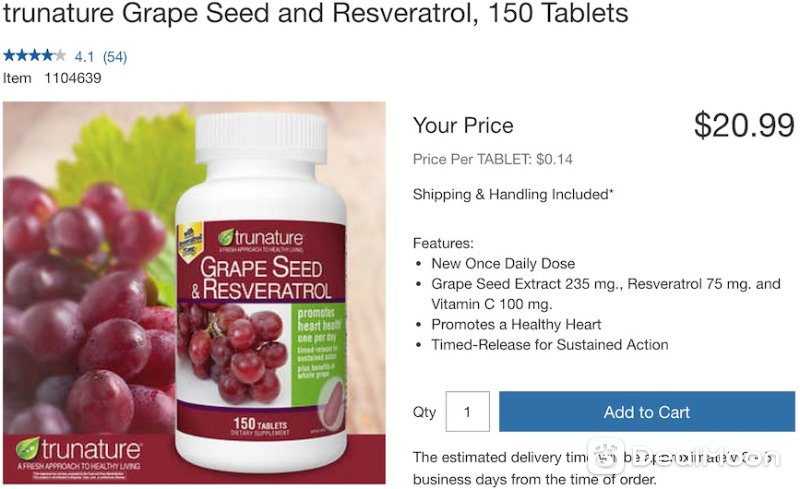The width and height of the screenshot is (800, 489).
Task: Click the Qty quantity input field
Action: [x=467, y=411]
